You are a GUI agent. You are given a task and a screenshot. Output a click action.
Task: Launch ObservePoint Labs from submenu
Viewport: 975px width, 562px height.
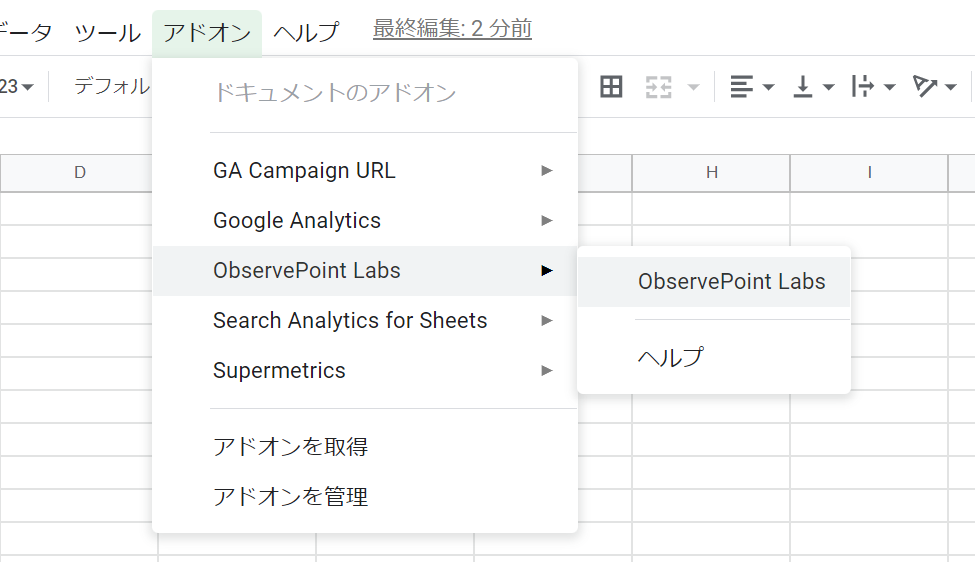click(x=714, y=282)
